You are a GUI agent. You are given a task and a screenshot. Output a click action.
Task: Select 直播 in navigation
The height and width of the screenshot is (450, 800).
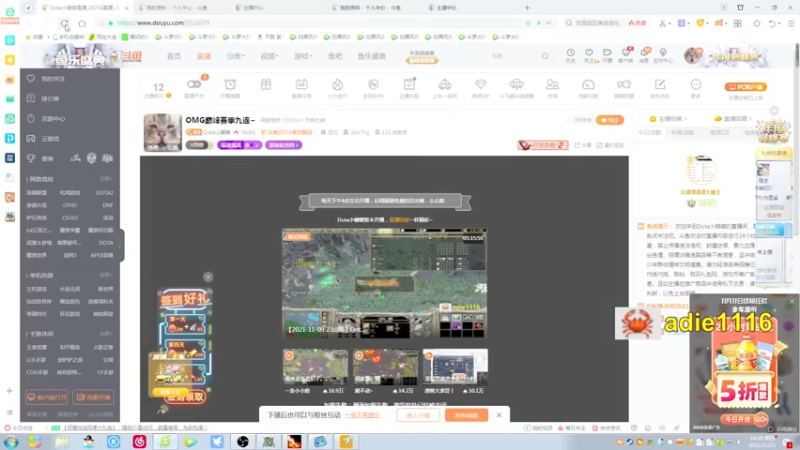click(204, 56)
